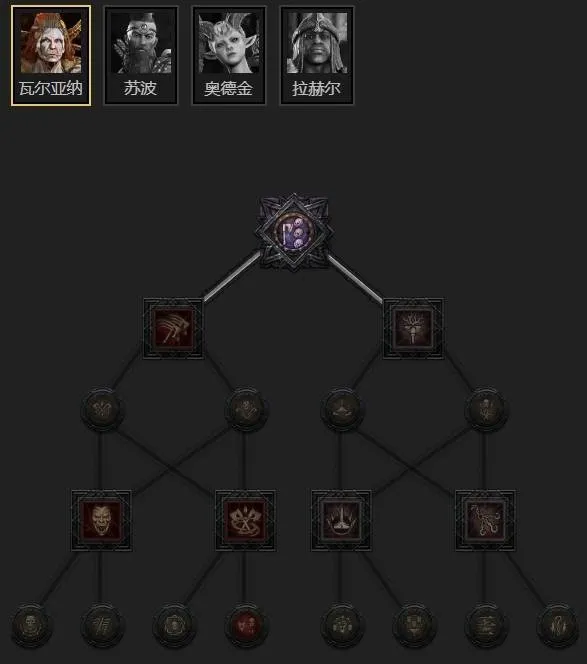
Task: Select the glowing tree skill node
Action: [413, 329]
